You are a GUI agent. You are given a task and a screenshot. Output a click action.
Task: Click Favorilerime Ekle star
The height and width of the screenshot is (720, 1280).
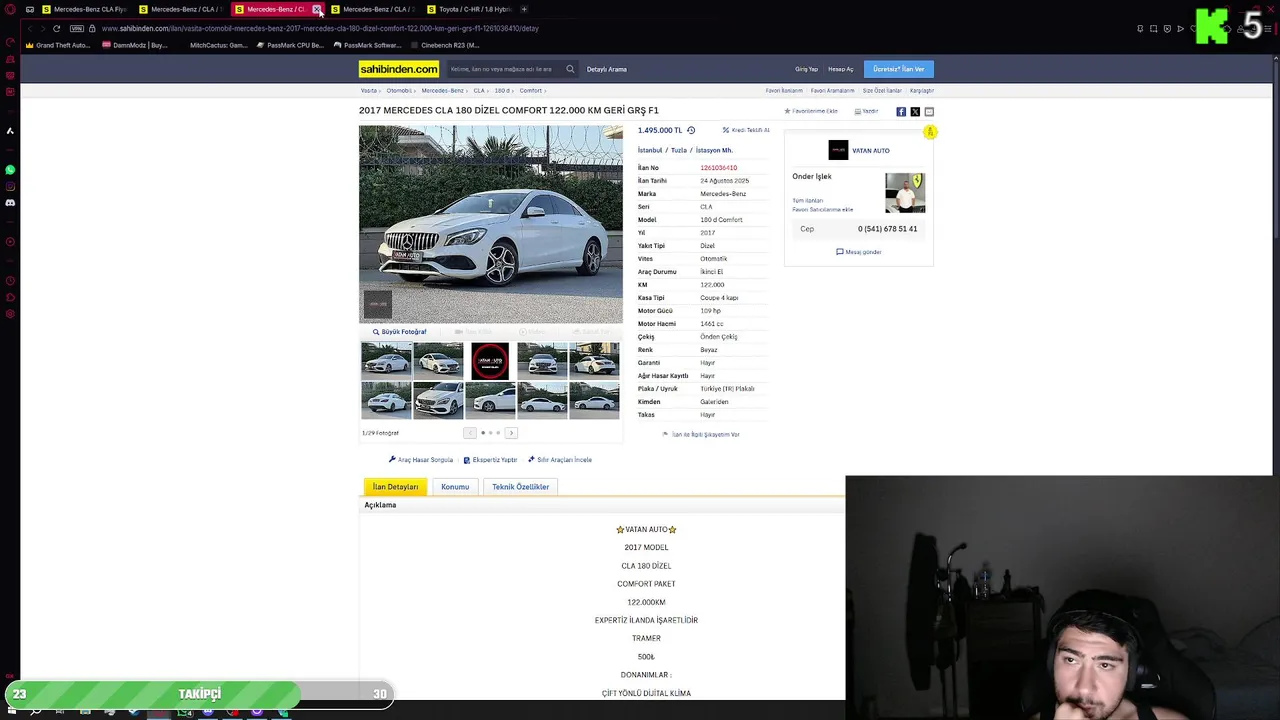811,111
